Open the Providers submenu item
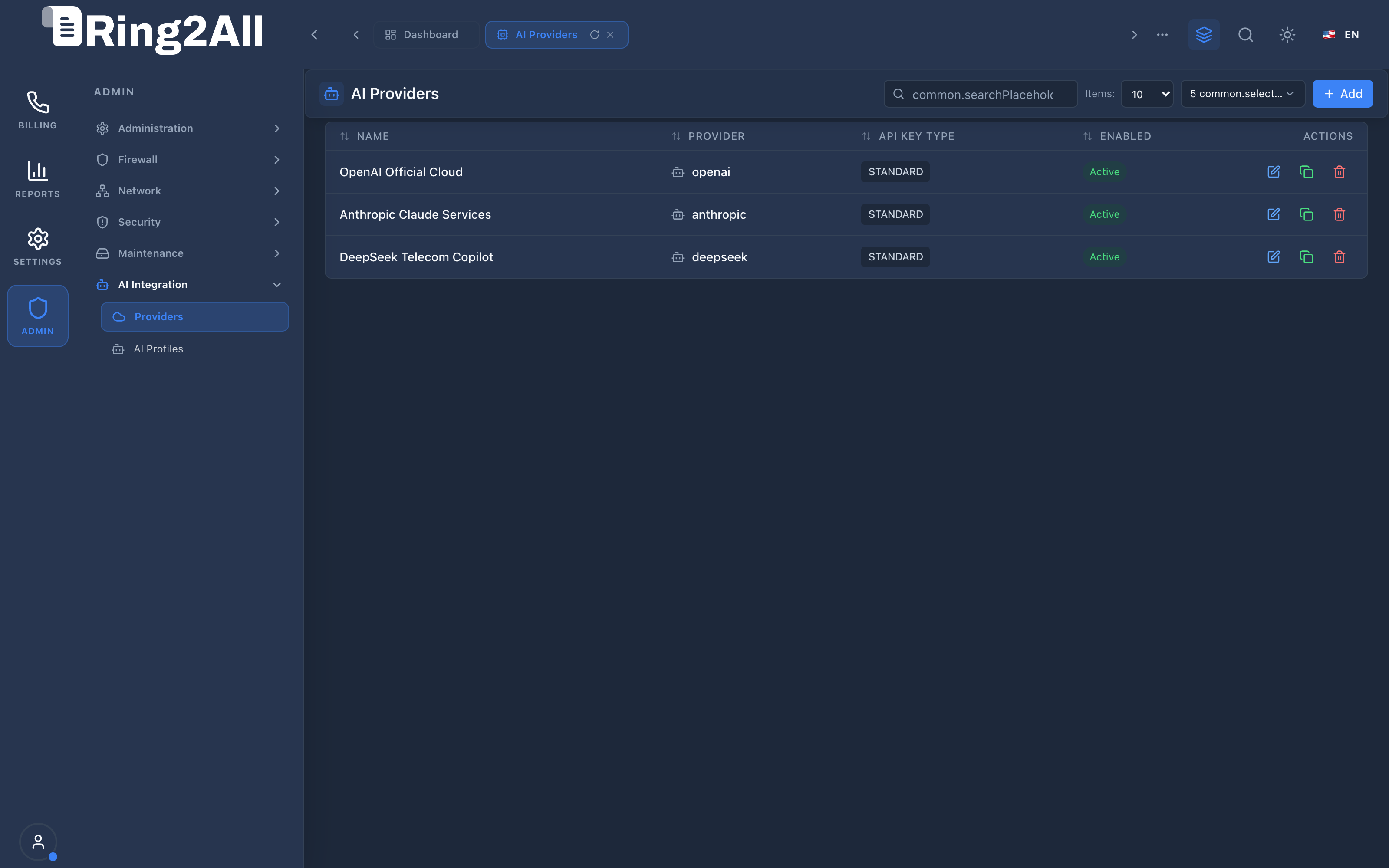 [x=194, y=316]
